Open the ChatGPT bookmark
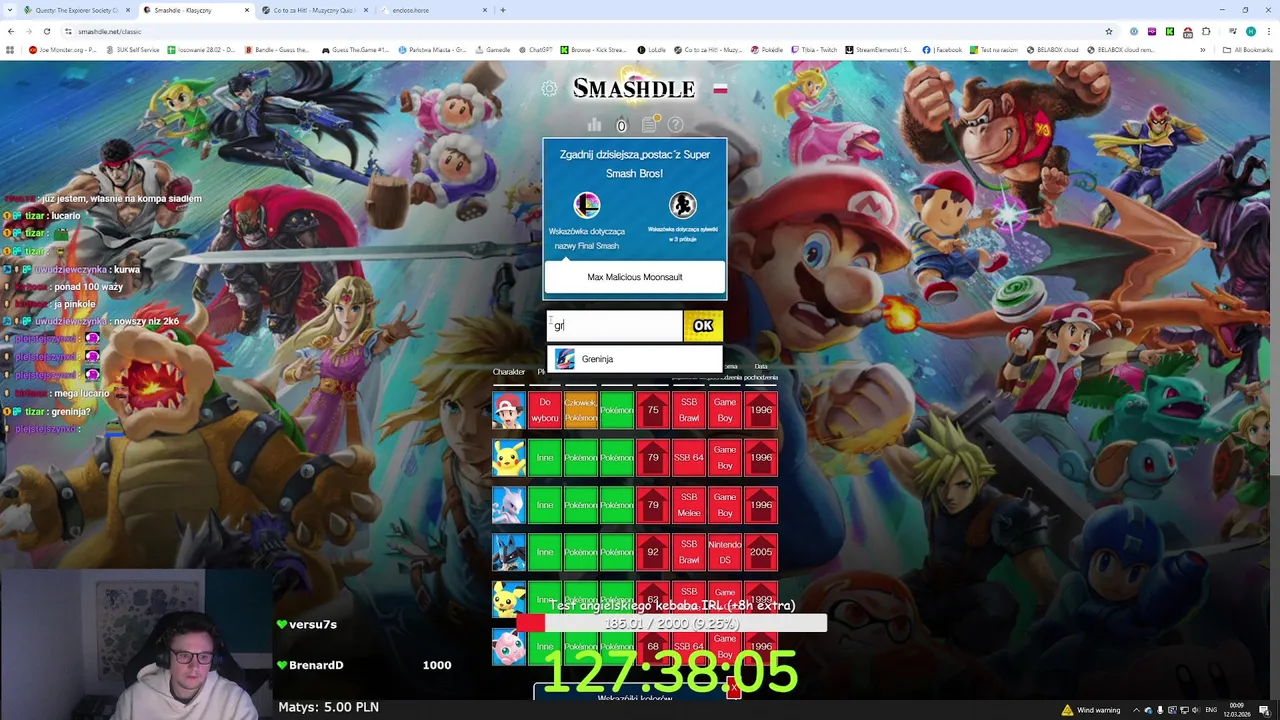 [x=535, y=50]
